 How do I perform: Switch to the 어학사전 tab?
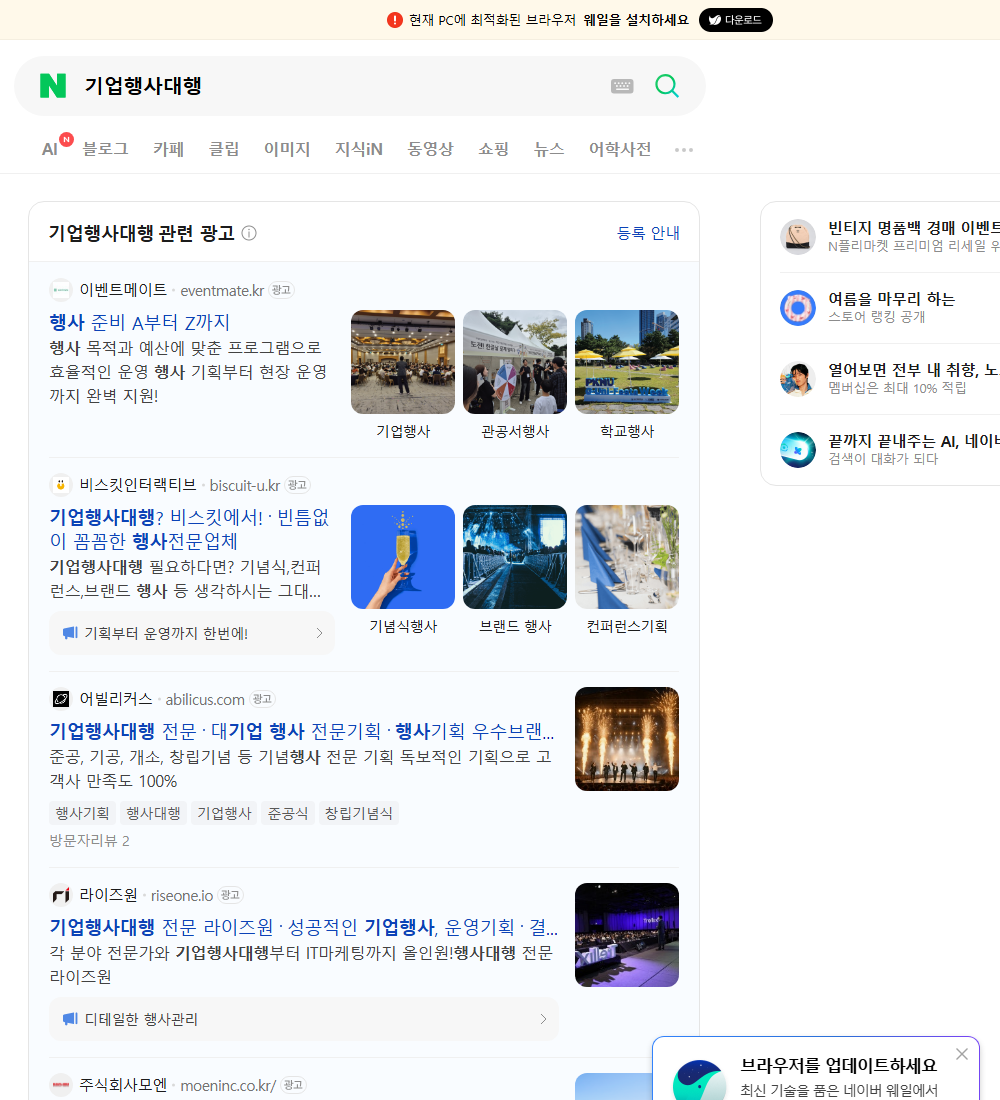tap(620, 149)
